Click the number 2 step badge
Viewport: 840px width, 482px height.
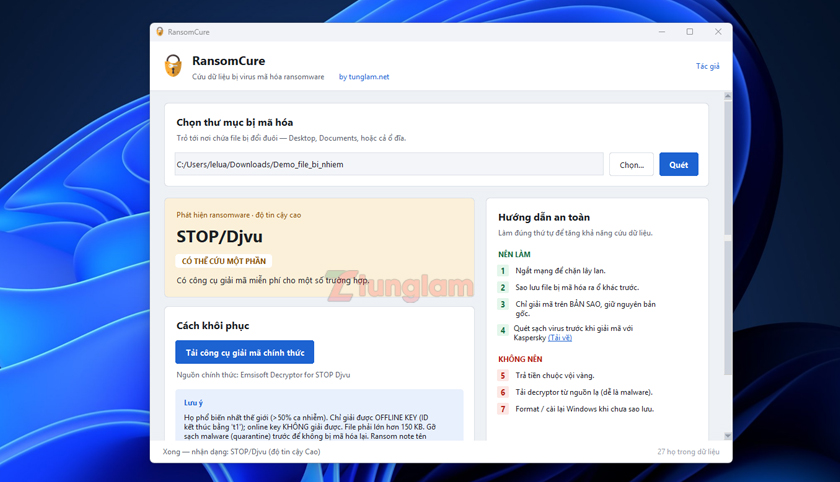[x=502, y=288]
